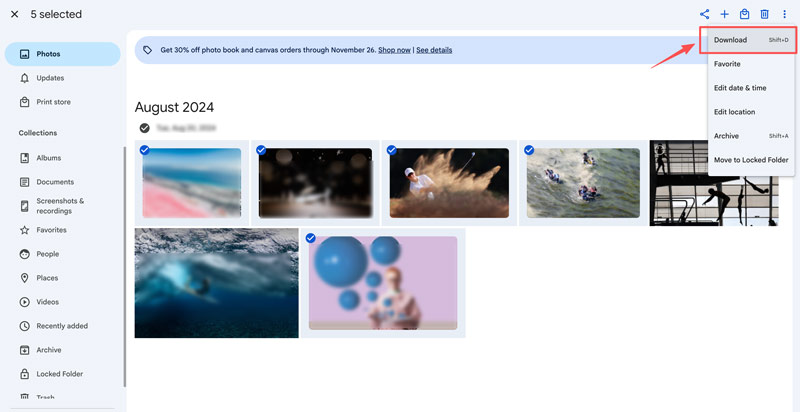The image size is (800, 412).
Task: Click the Updates bell icon
Action: pos(24,78)
